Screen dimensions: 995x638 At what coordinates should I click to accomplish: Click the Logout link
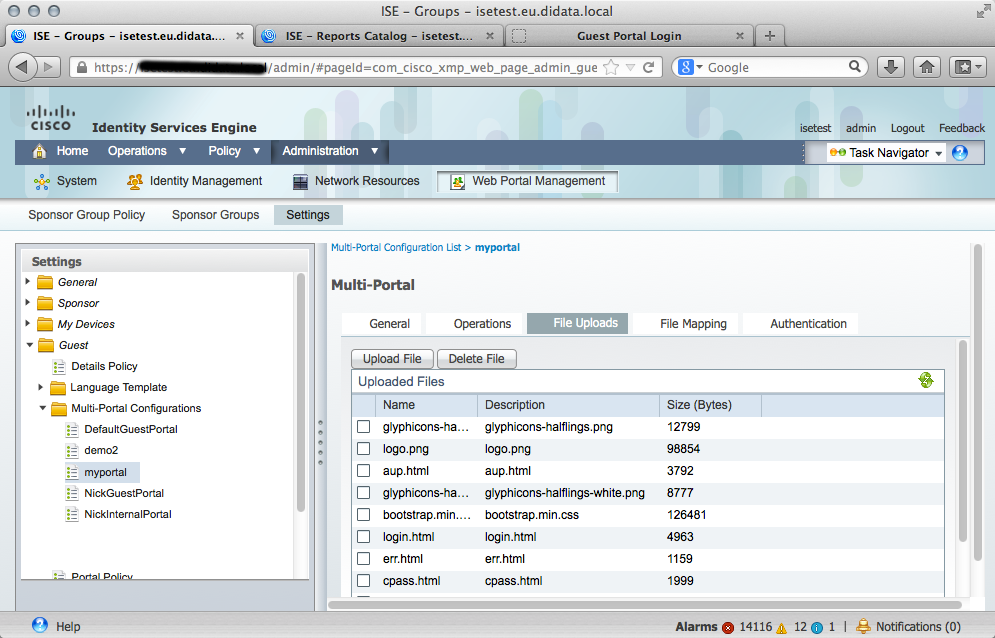coord(907,128)
